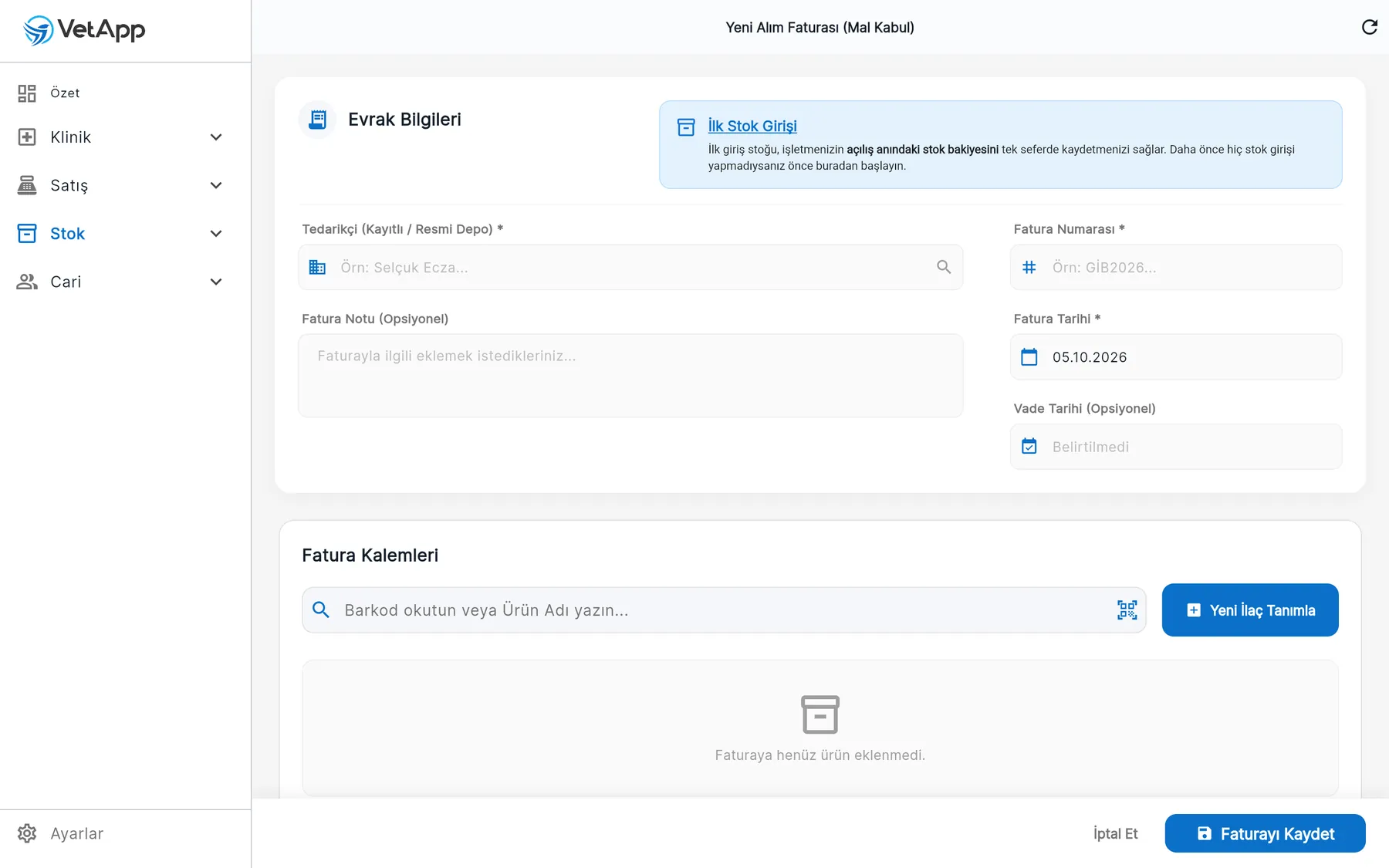Expand the Klinik menu chevron
Image resolution: width=1389 pixels, height=868 pixels.
point(216,137)
